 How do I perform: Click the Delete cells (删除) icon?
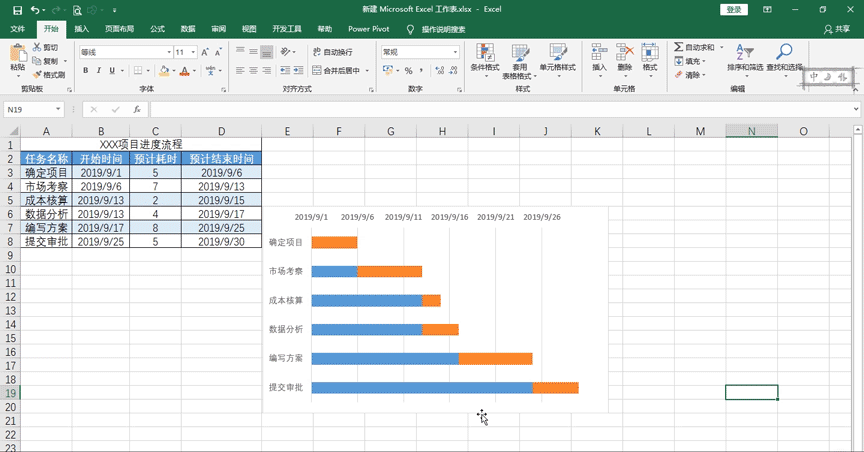point(625,58)
